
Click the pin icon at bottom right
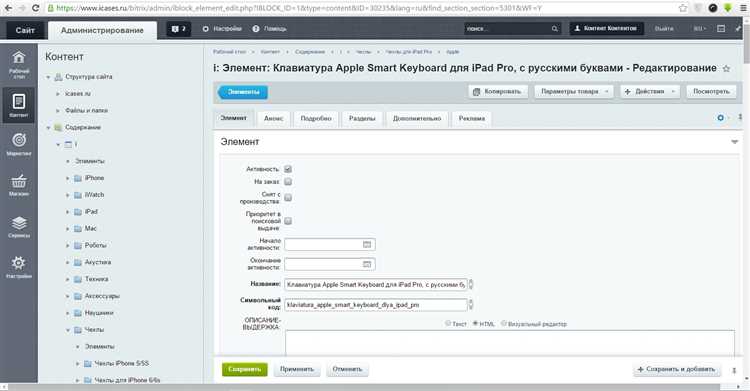pos(734,370)
